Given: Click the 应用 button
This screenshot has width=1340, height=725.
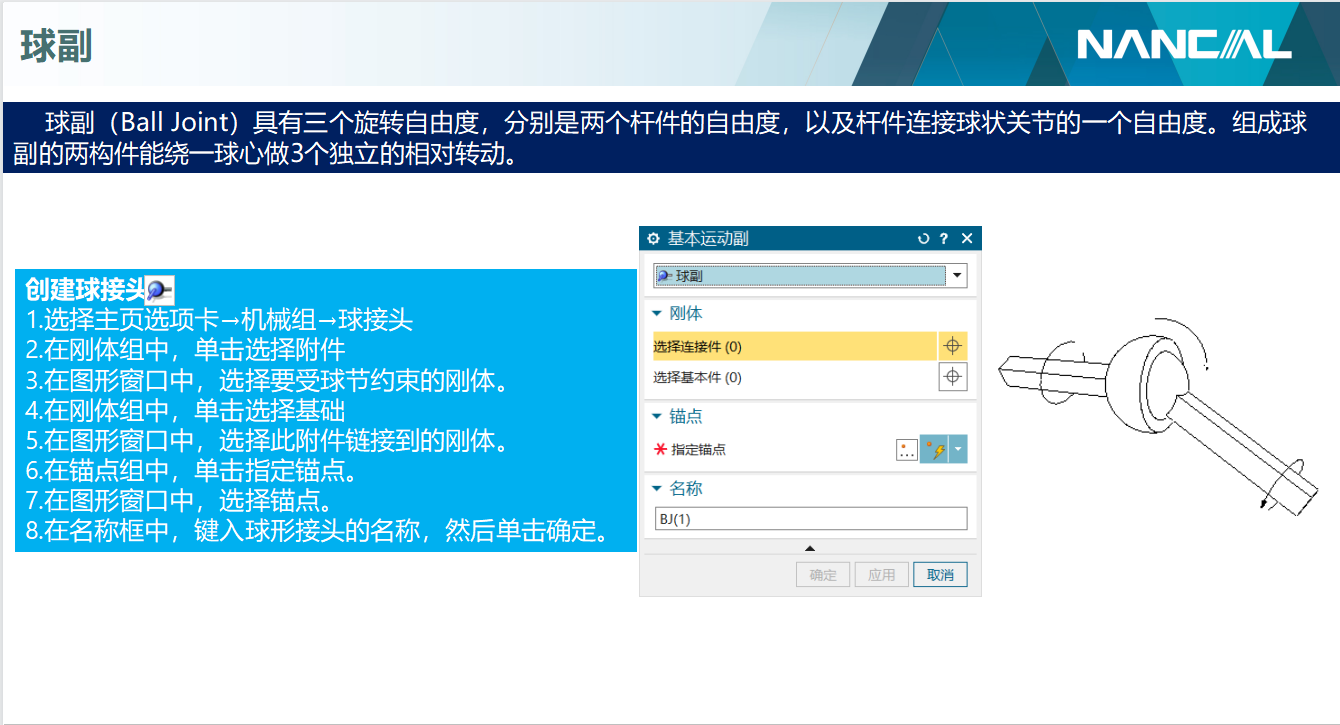Looking at the screenshot, I should pyautogui.click(x=882, y=575).
